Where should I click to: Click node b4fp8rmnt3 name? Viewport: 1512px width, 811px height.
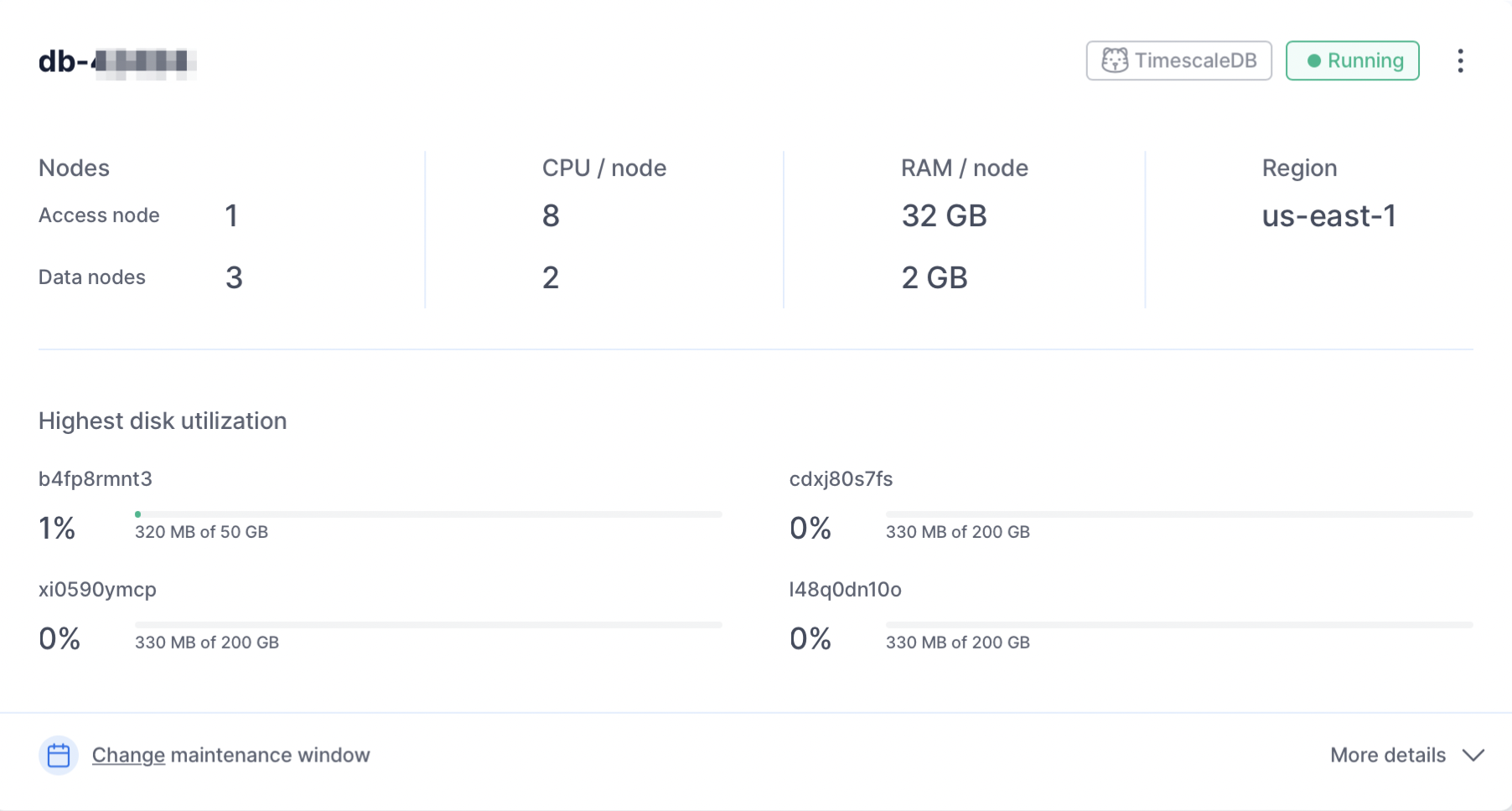pos(95,478)
